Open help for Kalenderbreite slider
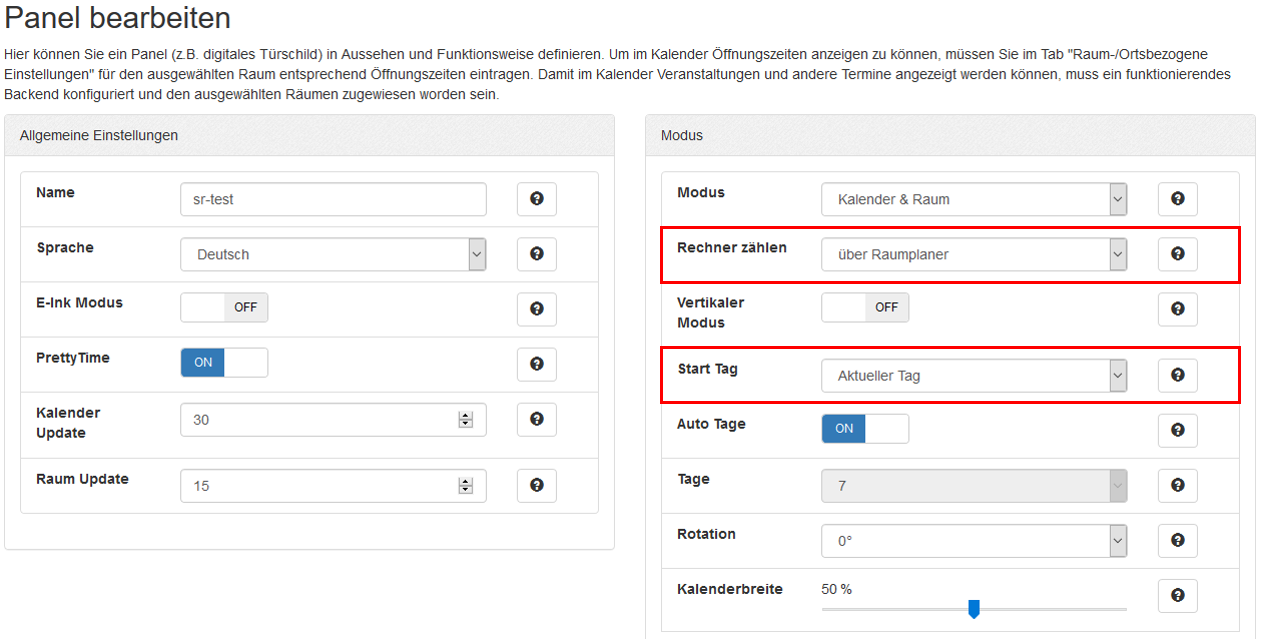The height and width of the screenshot is (639, 1266). (x=1177, y=596)
